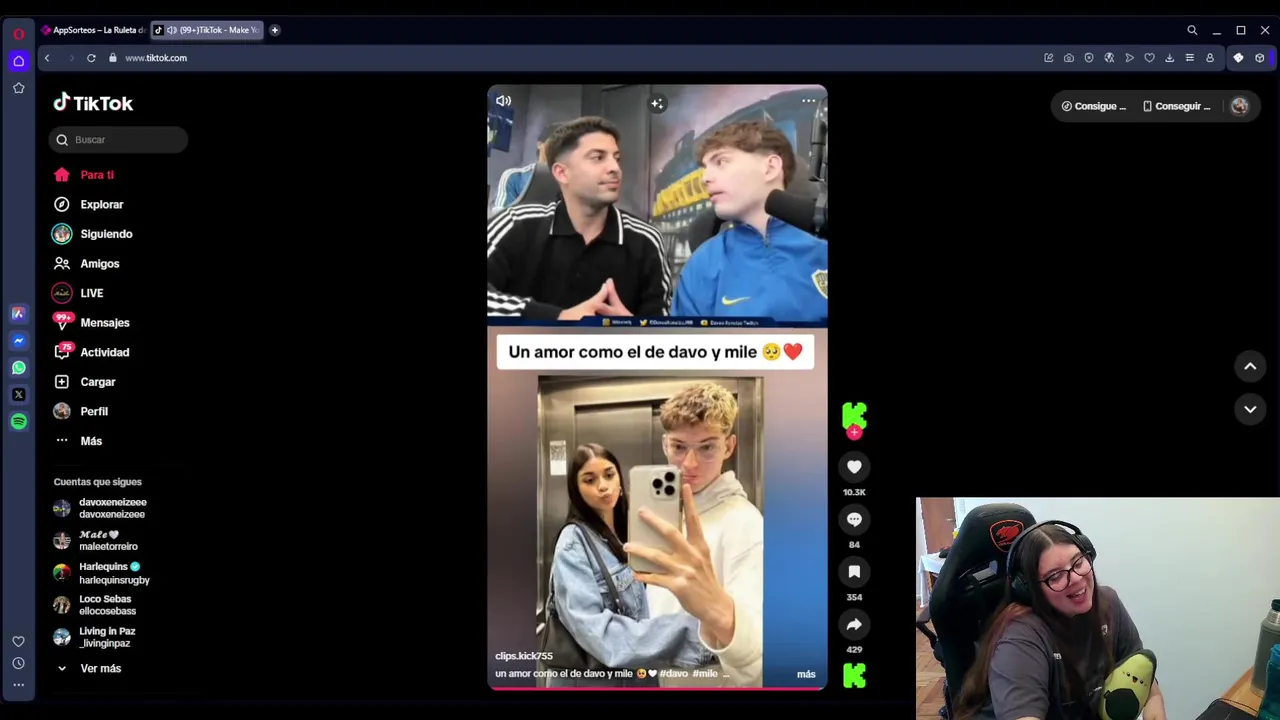Follow the creator via the red plus badge
The height and width of the screenshot is (720, 1280).
coord(854,432)
